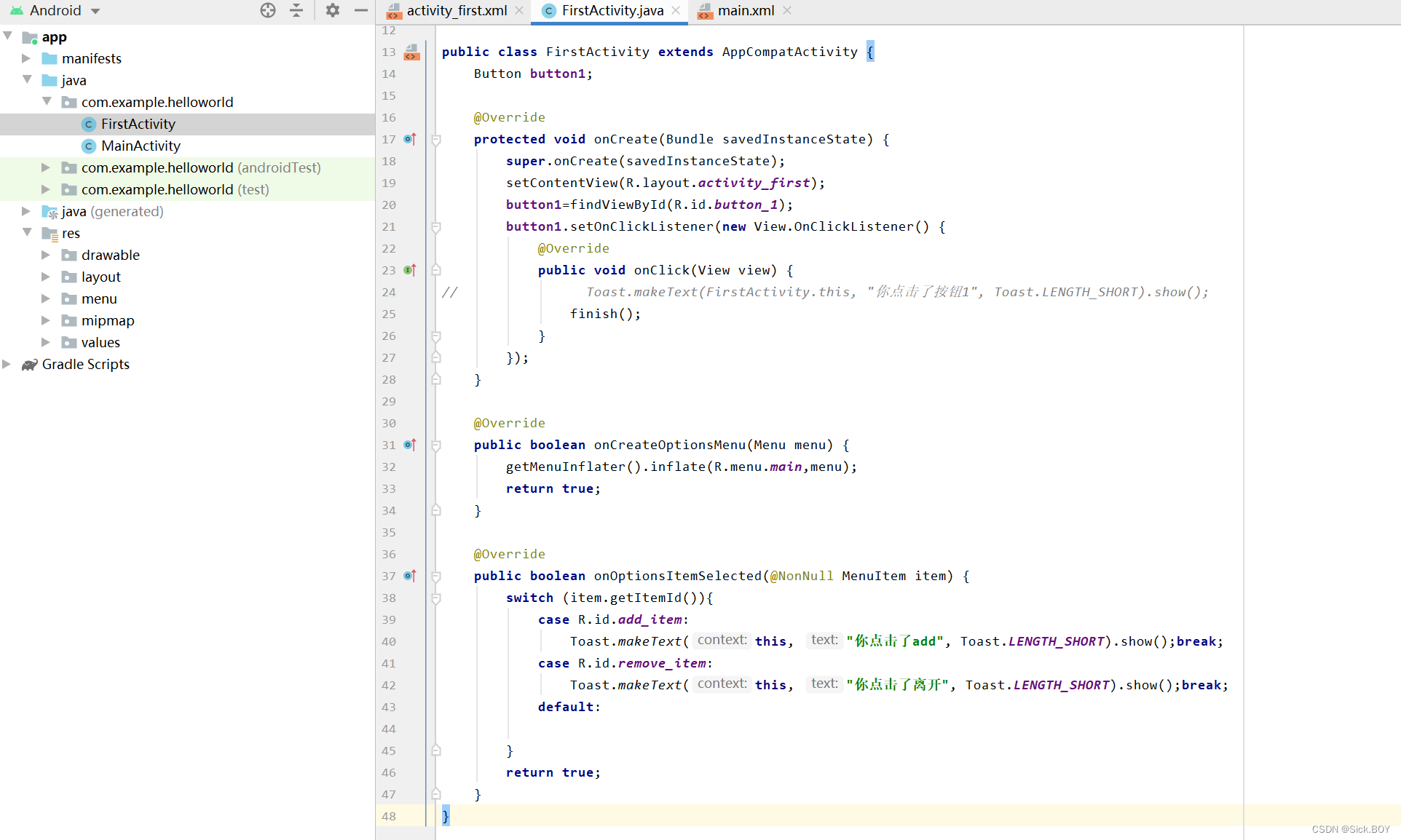Click override gutter icon on line 37

pyautogui.click(x=410, y=576)
